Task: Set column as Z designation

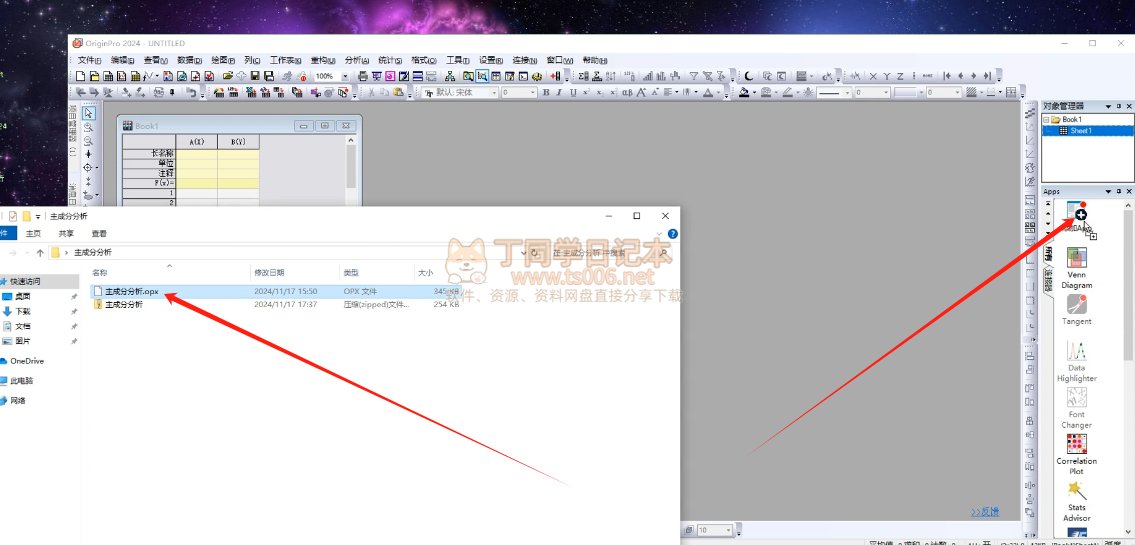Action: point(900,76)
